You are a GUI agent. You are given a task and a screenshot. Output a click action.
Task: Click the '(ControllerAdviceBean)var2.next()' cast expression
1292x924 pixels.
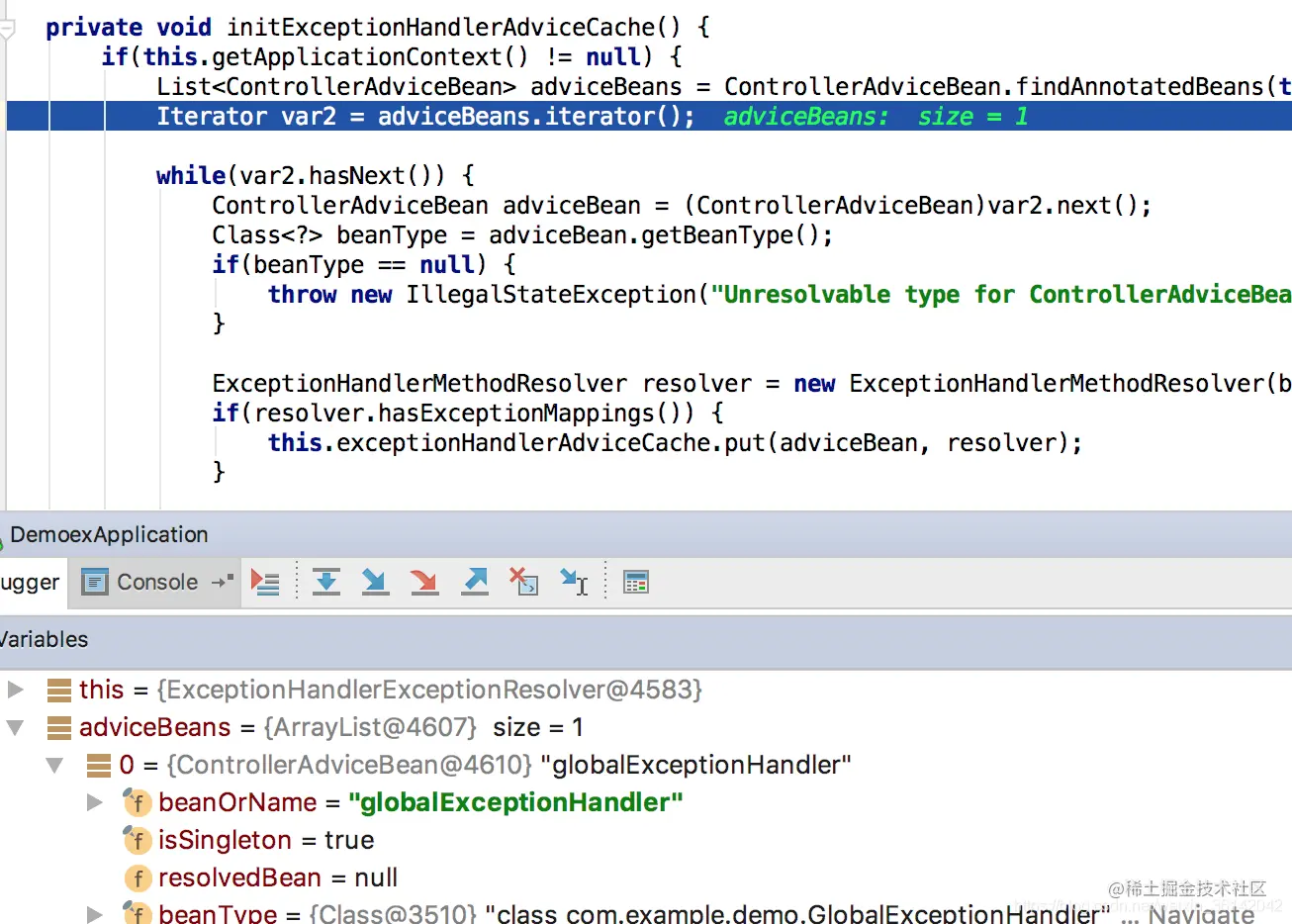pos(910,205)
